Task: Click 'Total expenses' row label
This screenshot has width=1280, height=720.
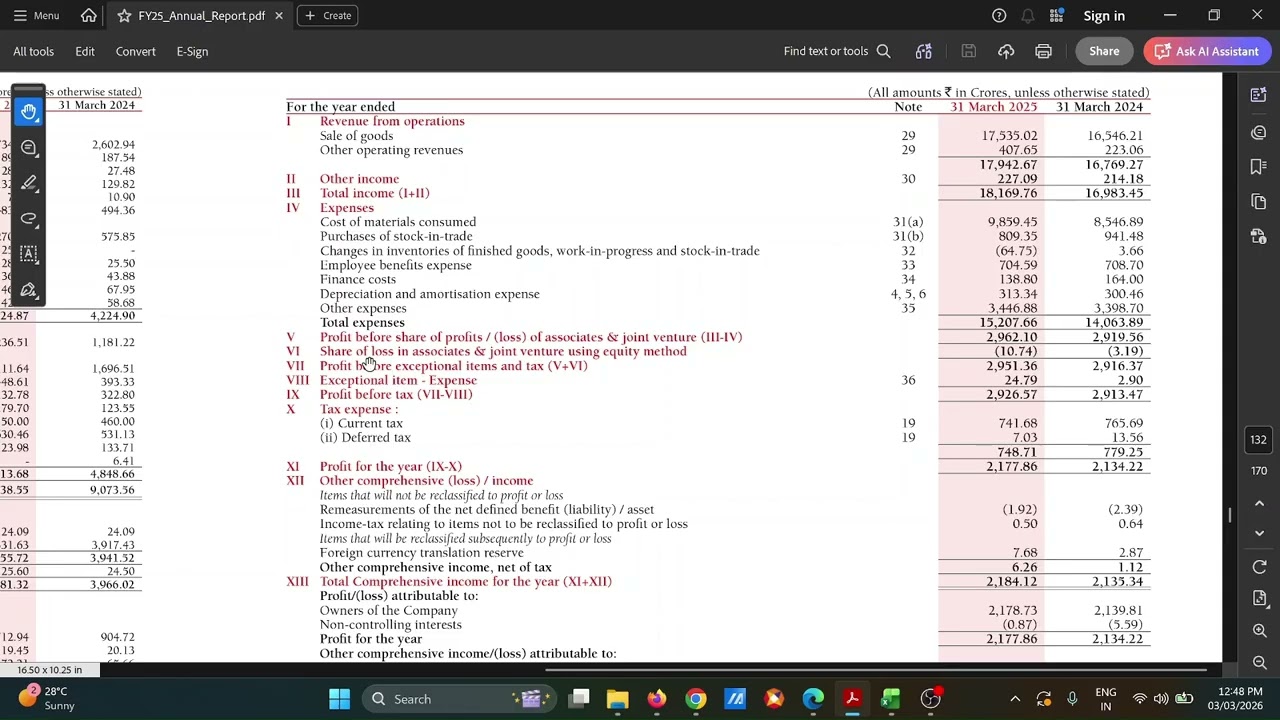Action: 362,323
